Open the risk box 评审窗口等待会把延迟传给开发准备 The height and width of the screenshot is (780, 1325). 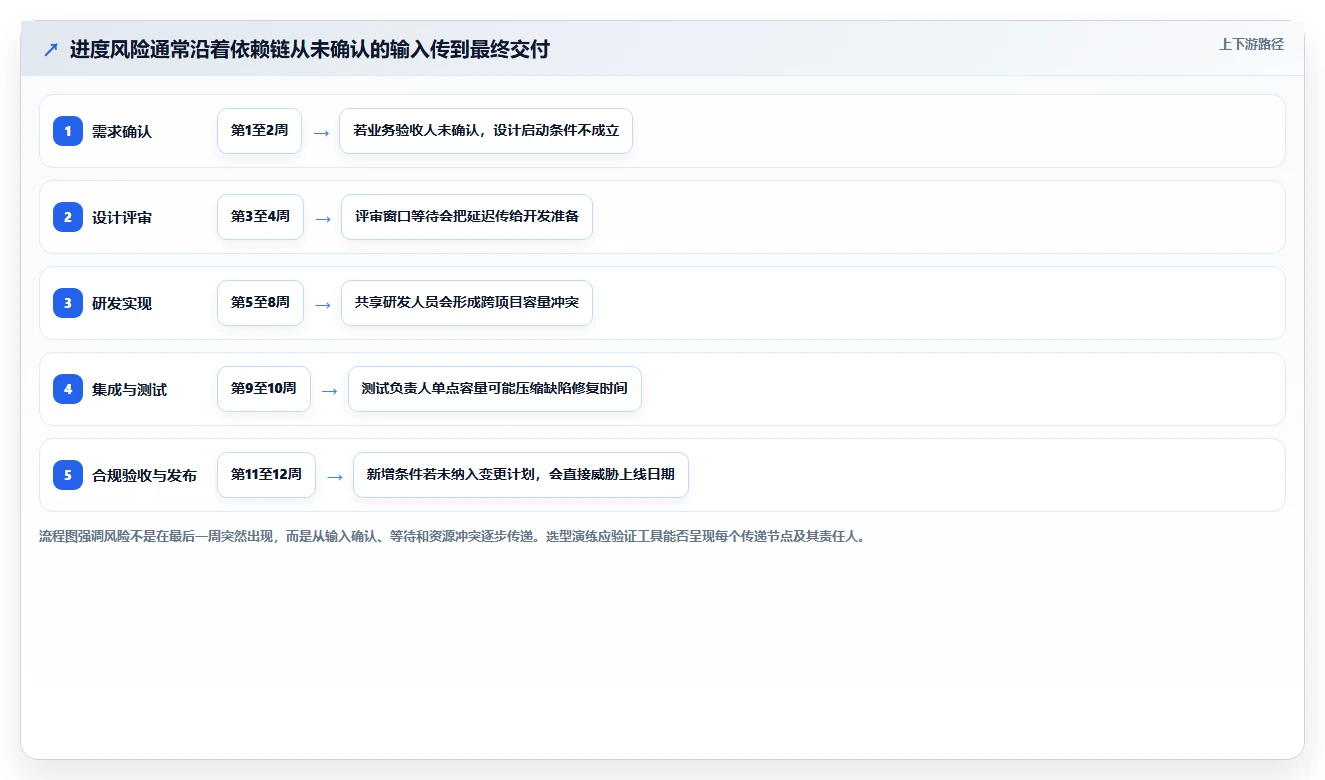467,217
